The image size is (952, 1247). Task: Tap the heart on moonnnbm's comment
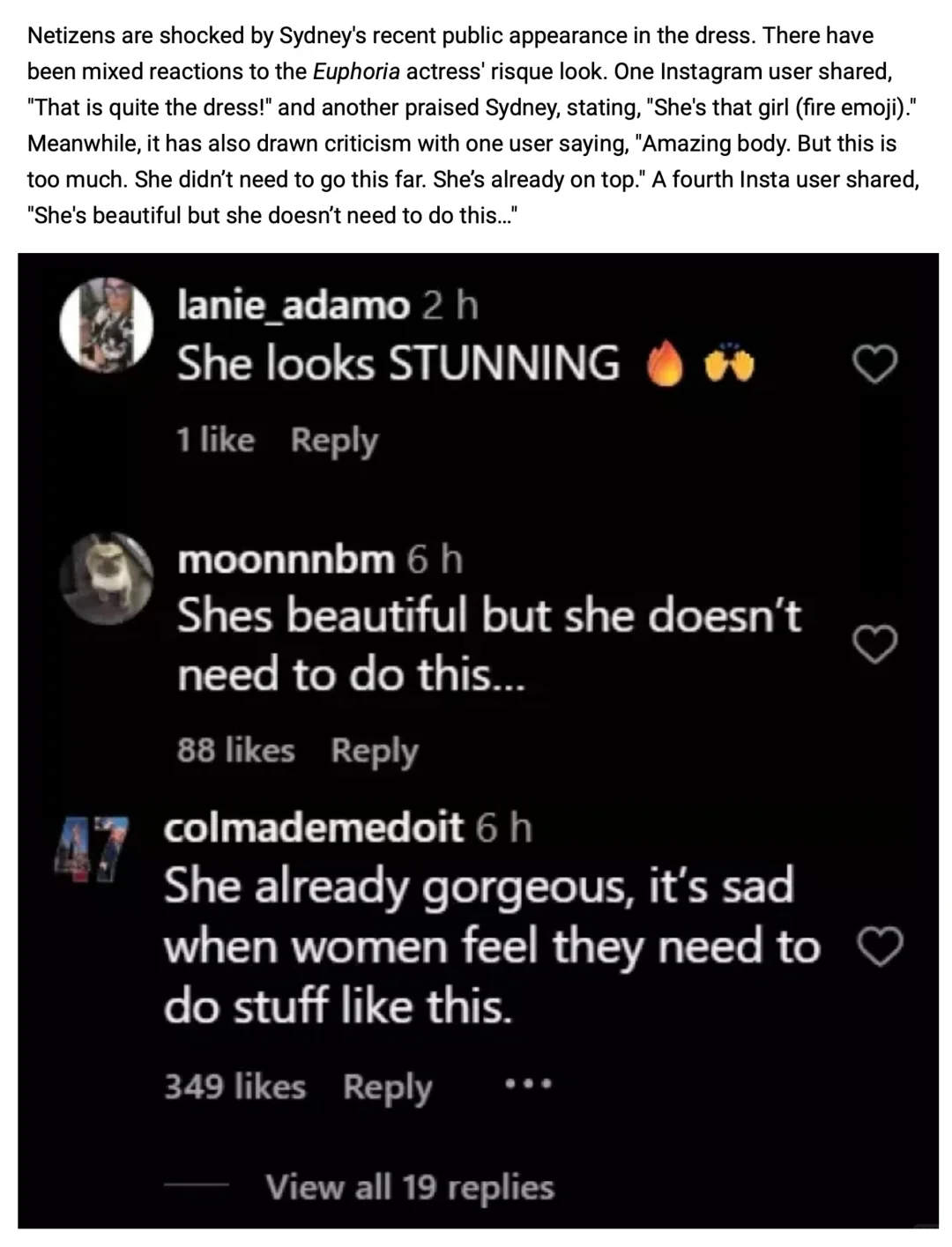click(x=876, y=644)
